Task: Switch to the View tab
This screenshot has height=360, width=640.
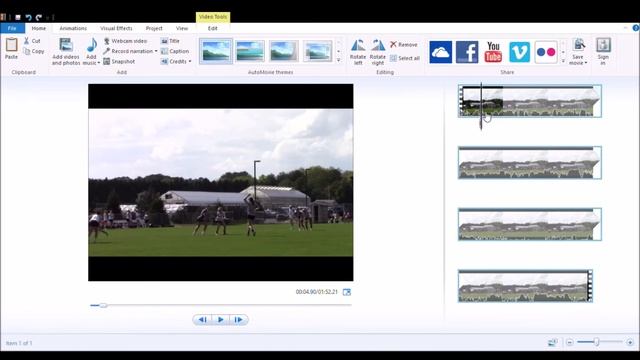Action: (182, 28)
